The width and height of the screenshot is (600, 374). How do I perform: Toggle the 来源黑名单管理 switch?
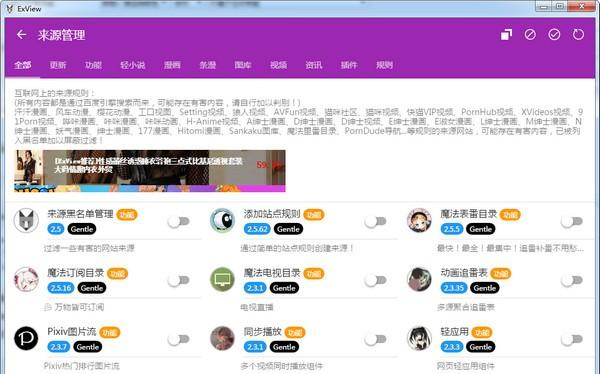tap(179, 221)
